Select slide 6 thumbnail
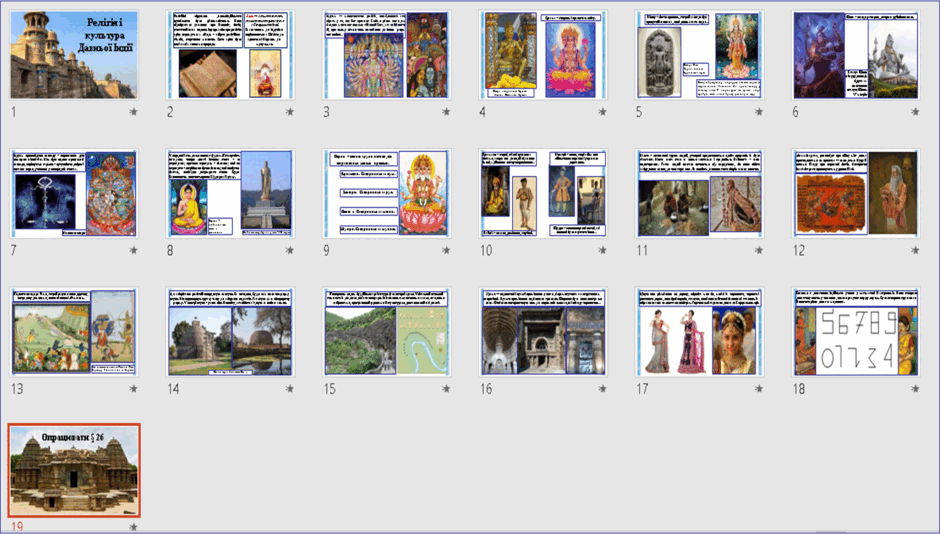This screenshot has height=534, width=940. click(855, 55)
